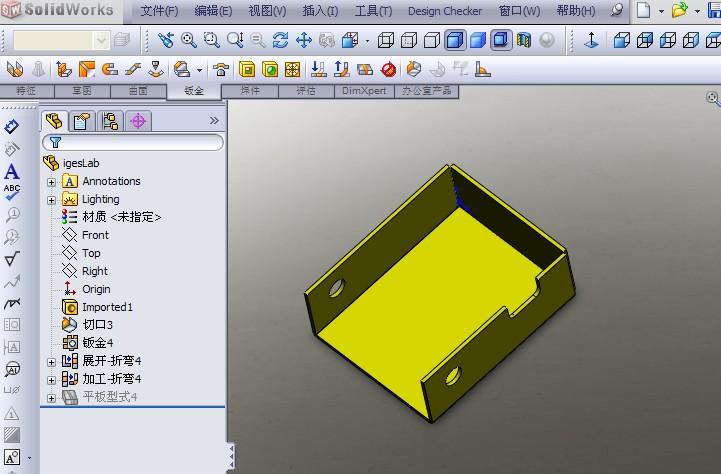Expand the Lighting folder

[52, 200]
